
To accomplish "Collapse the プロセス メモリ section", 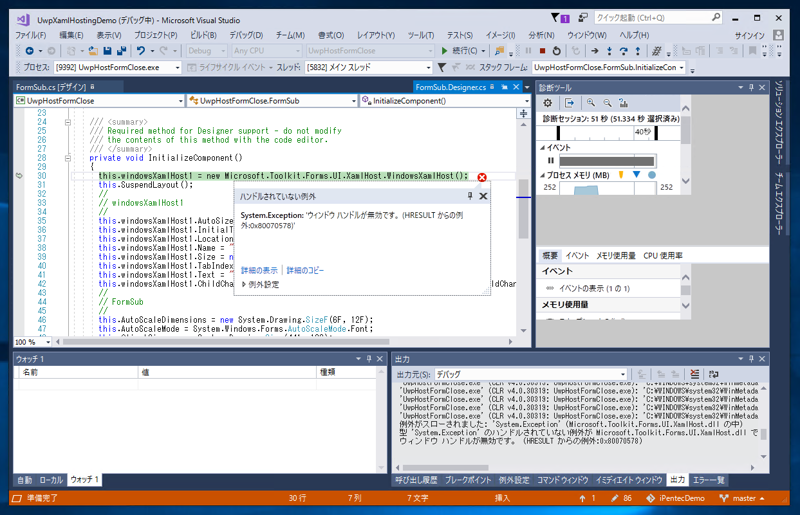I will 543,175.
